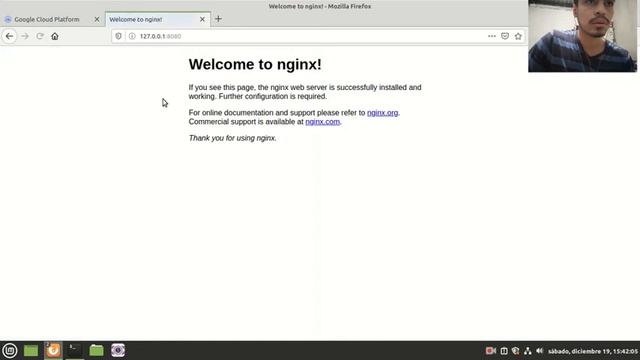The height and width of the screenshot is (360, 640).
Task: Click the red recording tray indicator
Action: point(491,351)
